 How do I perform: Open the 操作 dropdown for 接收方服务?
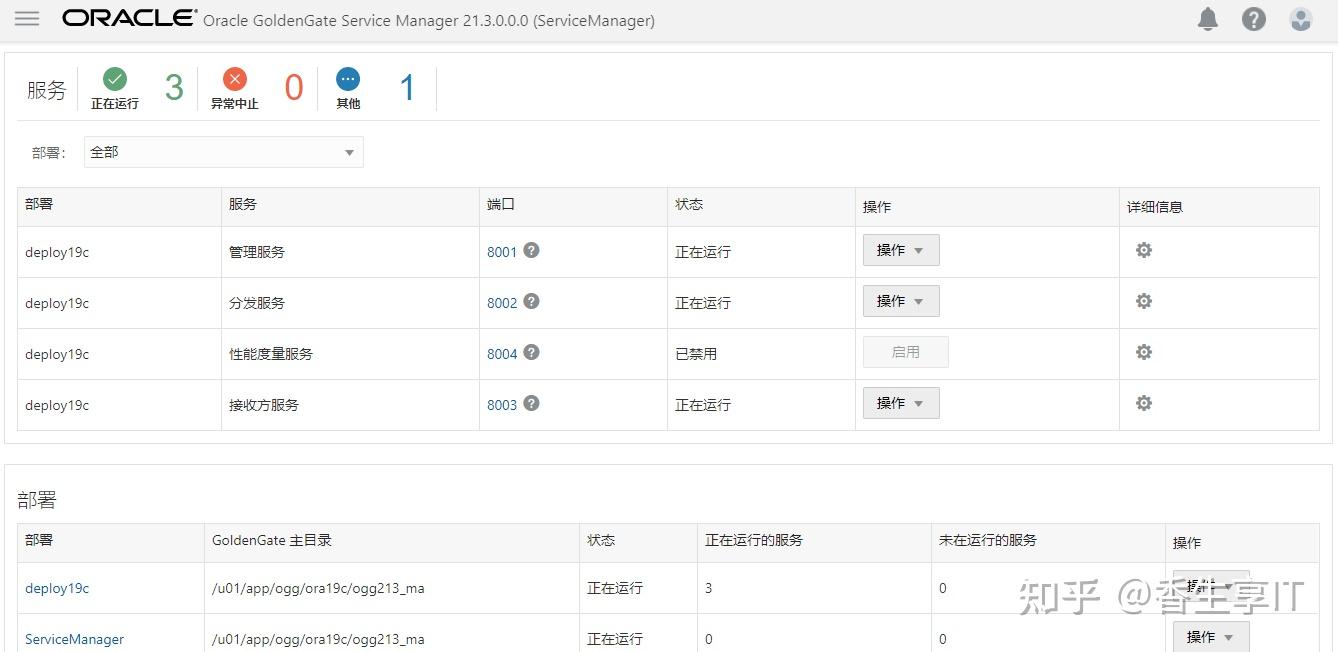(899, 403)
